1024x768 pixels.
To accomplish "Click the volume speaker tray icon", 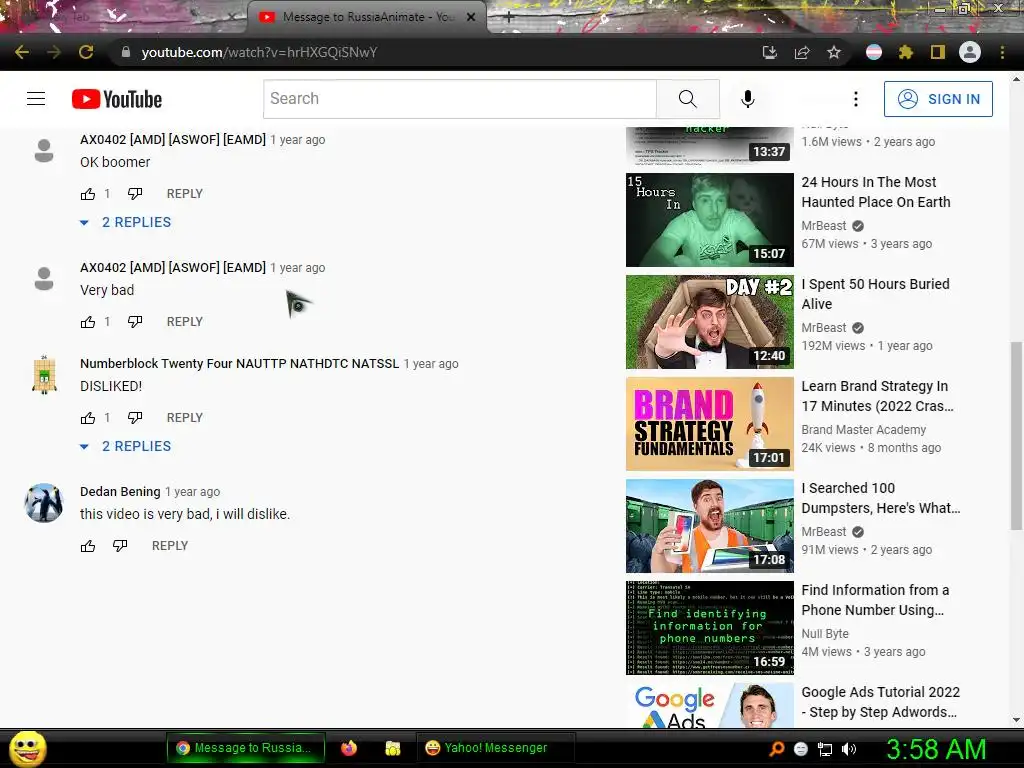I will pos(849,749).
